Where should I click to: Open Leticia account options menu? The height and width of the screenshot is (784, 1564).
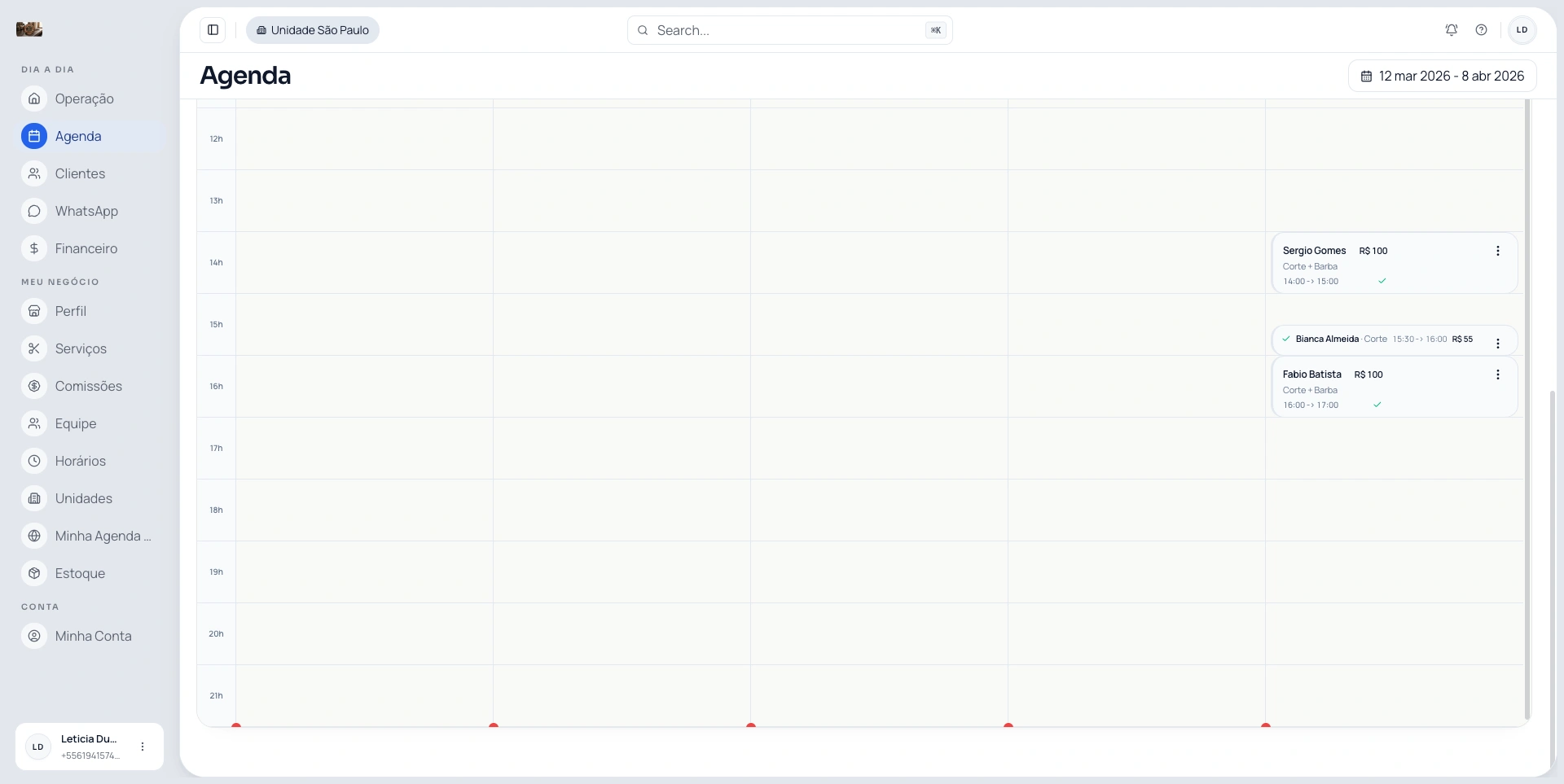[143, 747]
